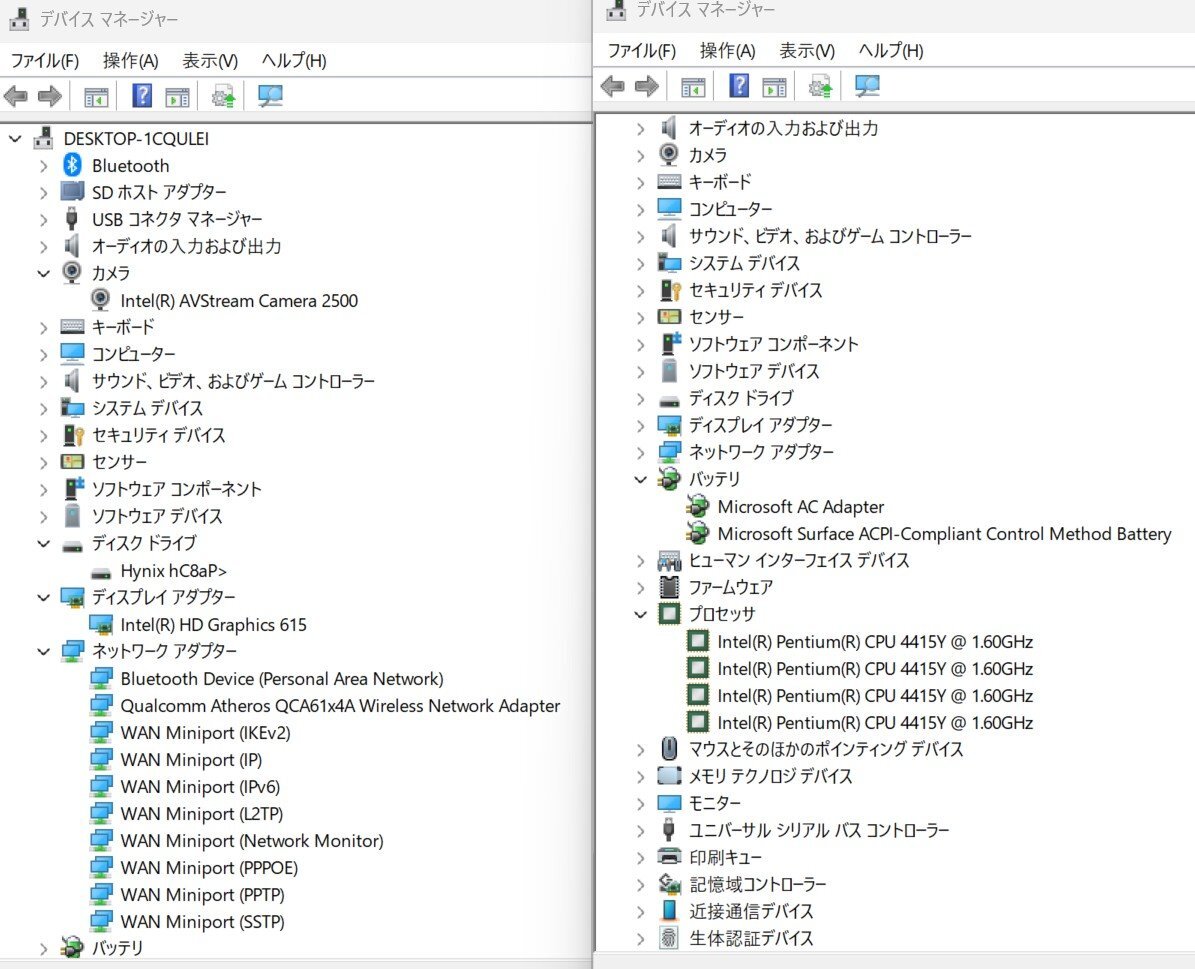Click the Hynix hC8aP> disk drive icon

(x=101, y=573)
